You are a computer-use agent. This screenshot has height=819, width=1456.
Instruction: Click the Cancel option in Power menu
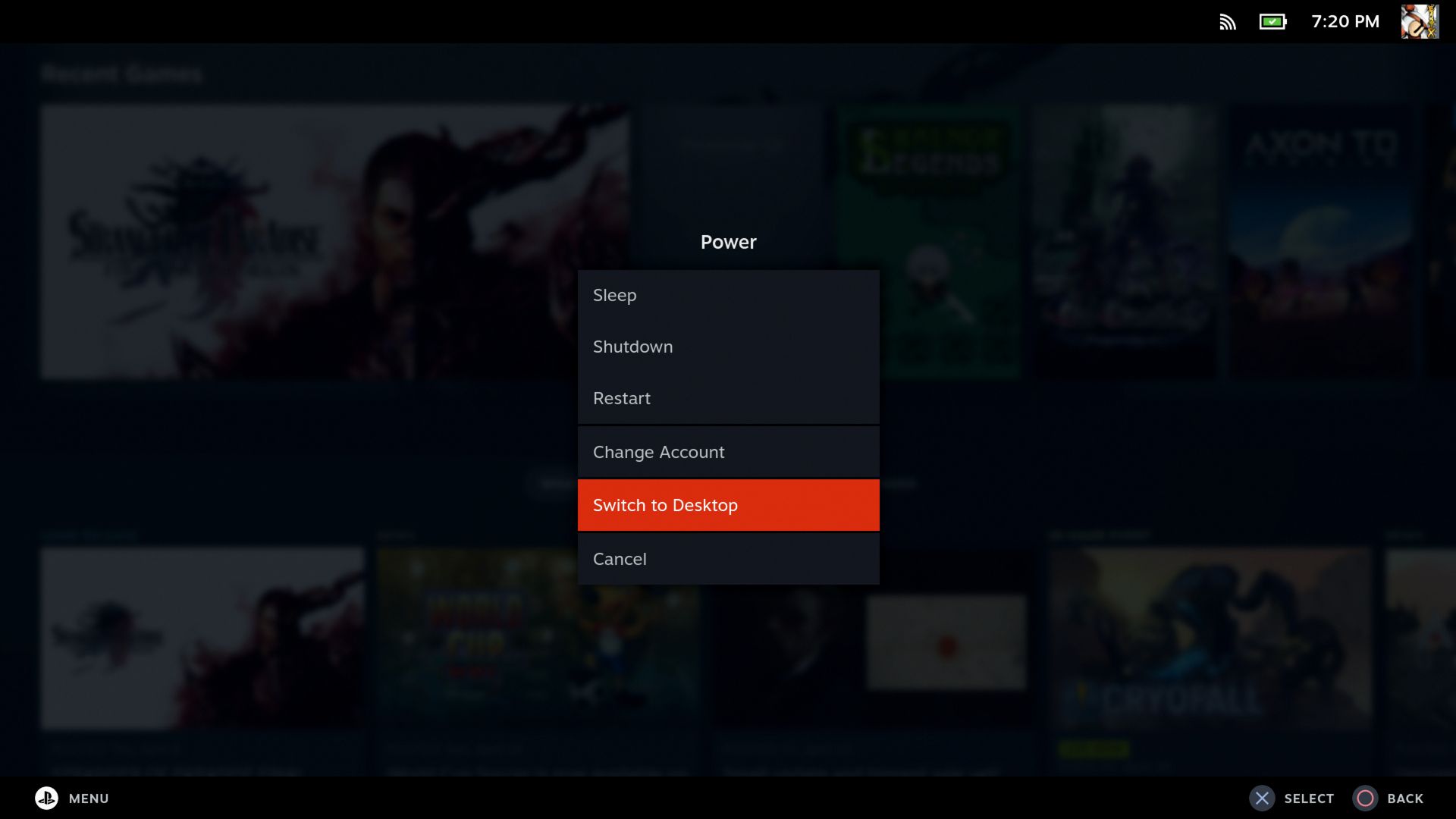(728, 558)
